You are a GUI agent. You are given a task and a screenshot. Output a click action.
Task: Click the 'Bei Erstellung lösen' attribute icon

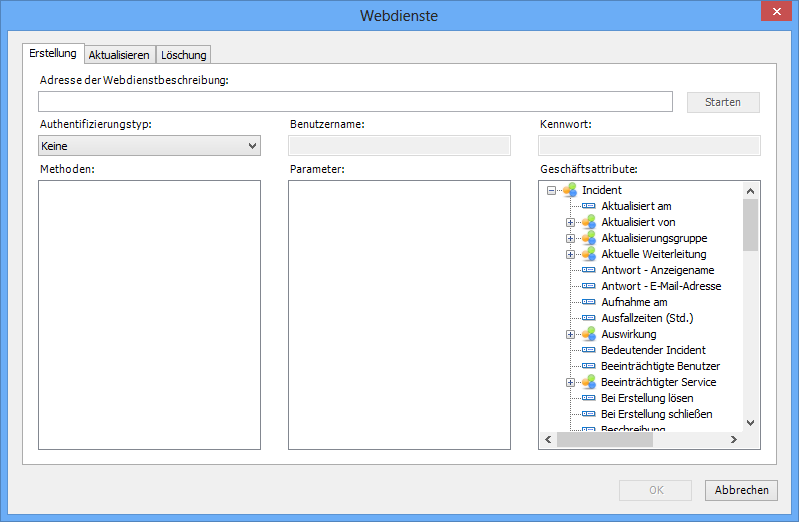tap(589, 398)
